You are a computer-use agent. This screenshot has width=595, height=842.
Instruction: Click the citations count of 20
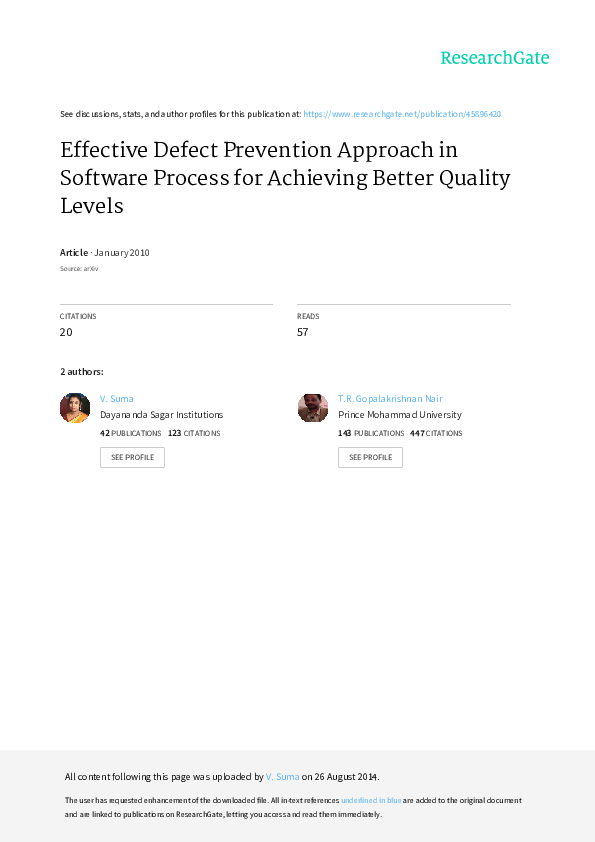point(66,332)
